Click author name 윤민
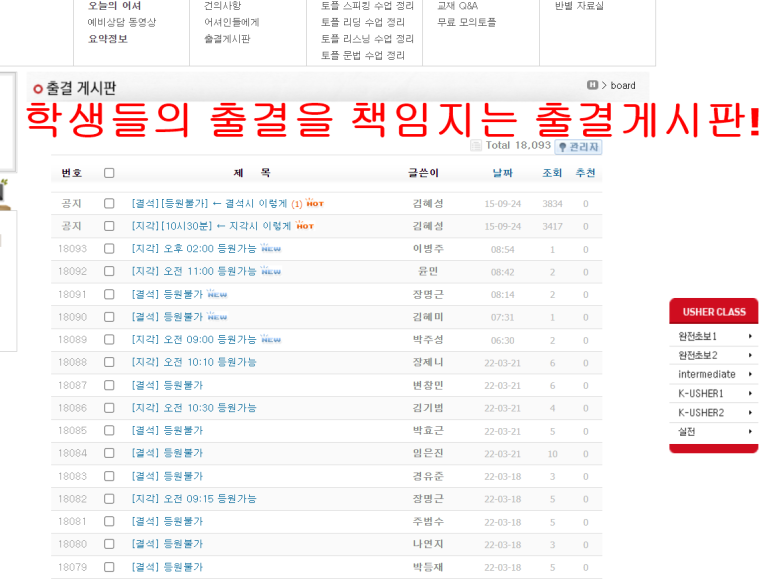Image resolution: width=773 pixels, height=584 pixels. click(x=428, y=272)
